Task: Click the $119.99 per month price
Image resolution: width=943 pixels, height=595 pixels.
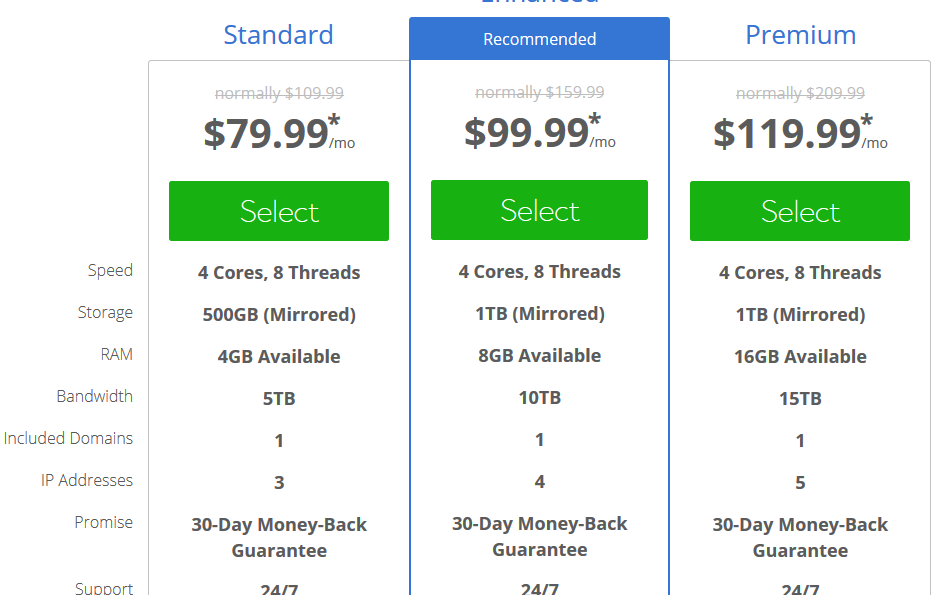Action: 800,133
